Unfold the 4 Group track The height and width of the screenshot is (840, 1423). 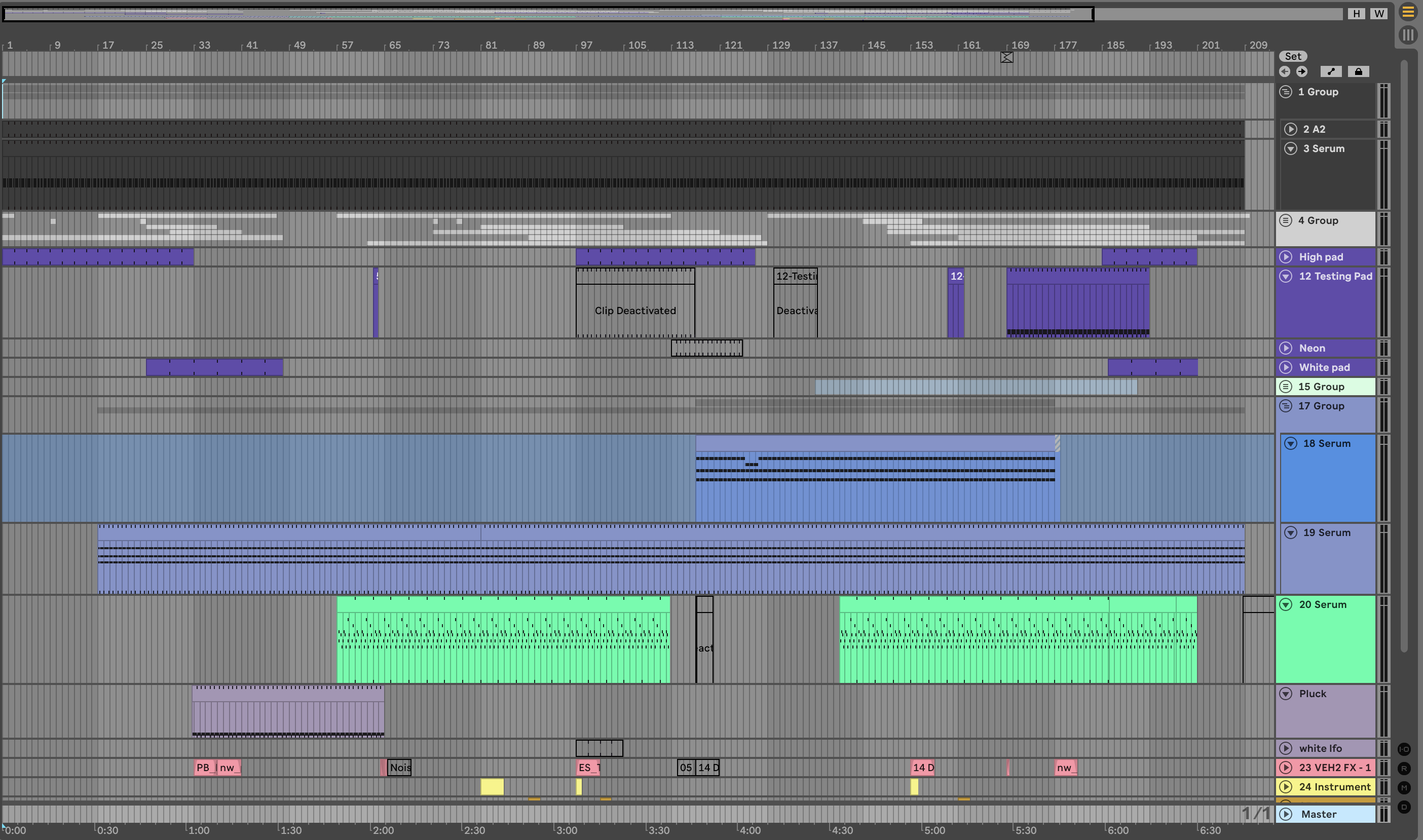coord(1286,220)
